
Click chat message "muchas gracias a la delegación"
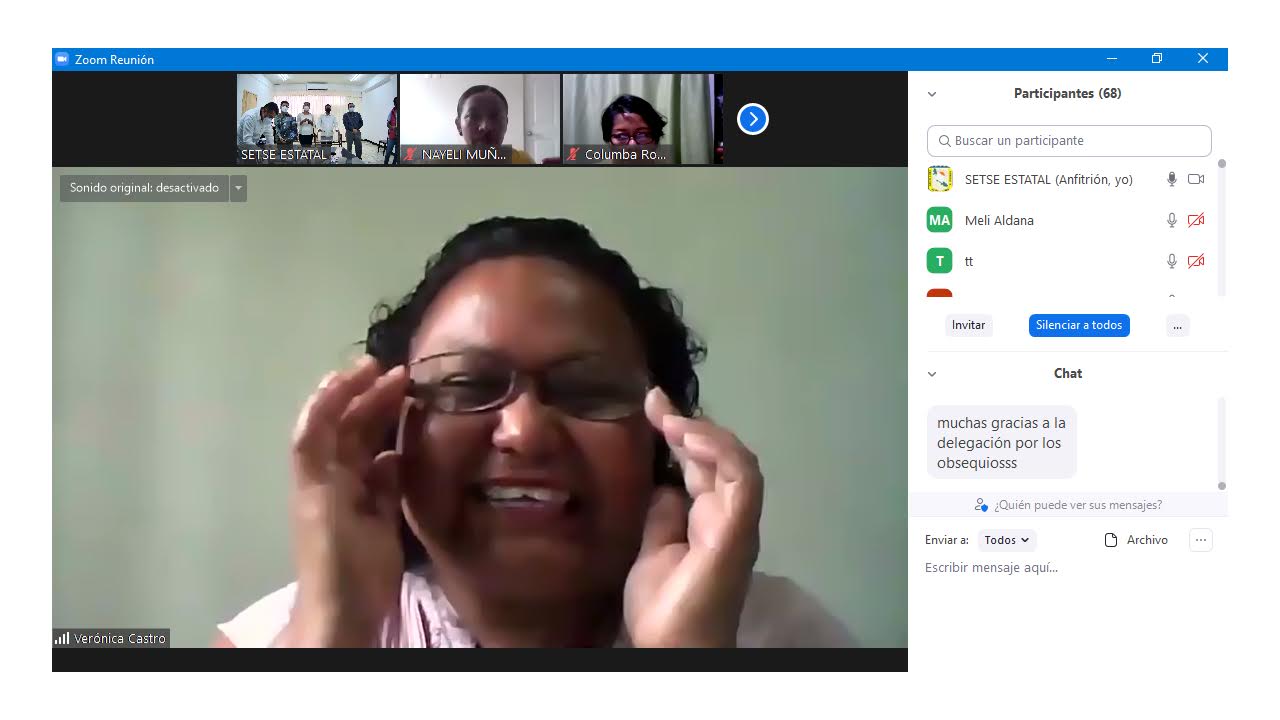[1002, 443]
